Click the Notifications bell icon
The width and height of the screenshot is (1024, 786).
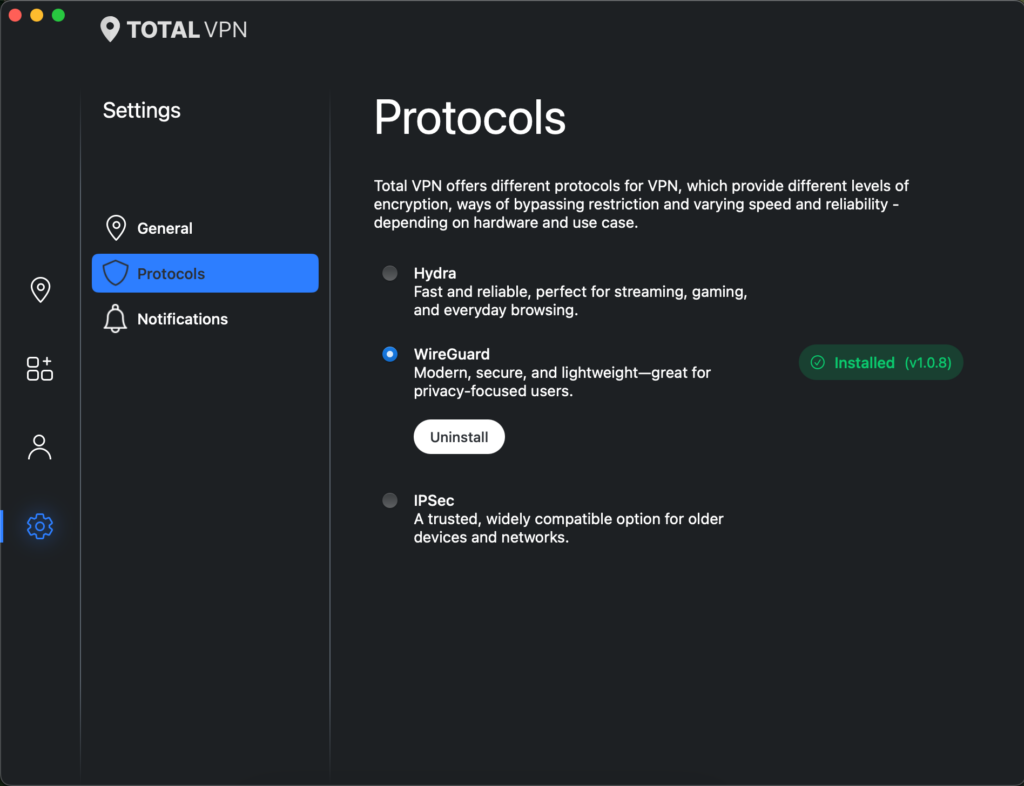(x=116, y=319)
